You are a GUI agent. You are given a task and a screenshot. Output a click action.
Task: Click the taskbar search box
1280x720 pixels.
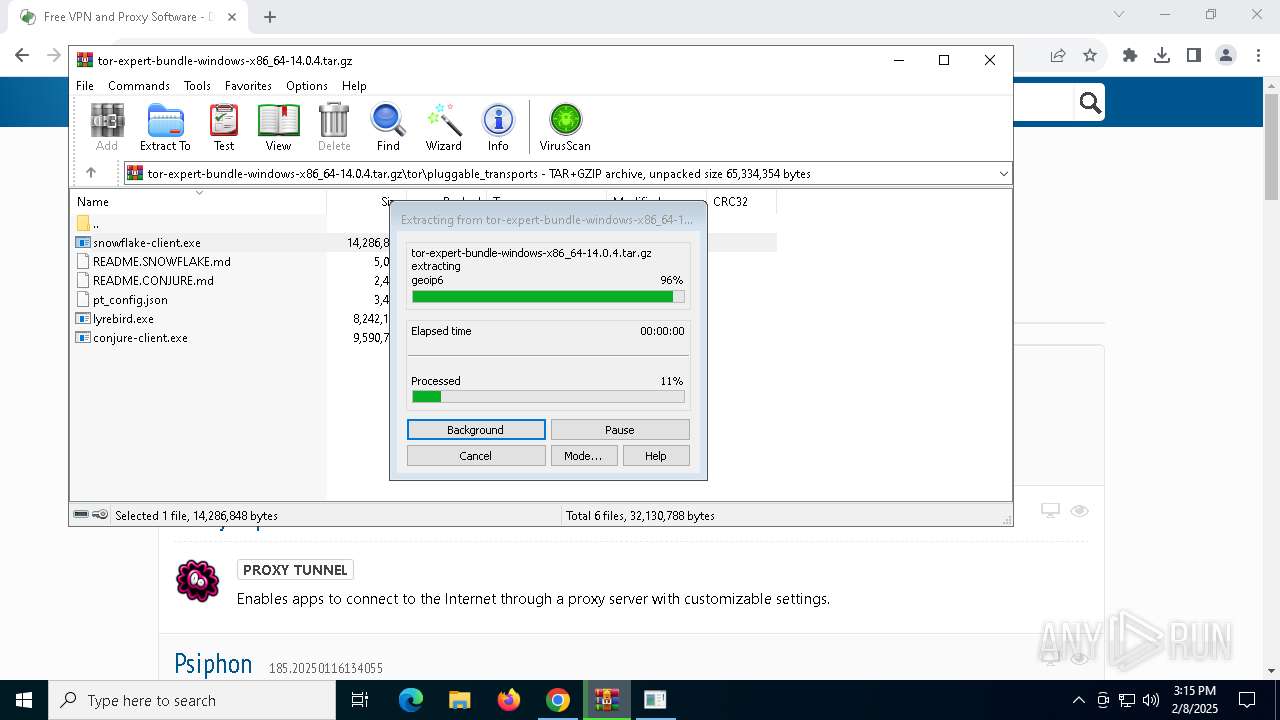click(192, 700)
